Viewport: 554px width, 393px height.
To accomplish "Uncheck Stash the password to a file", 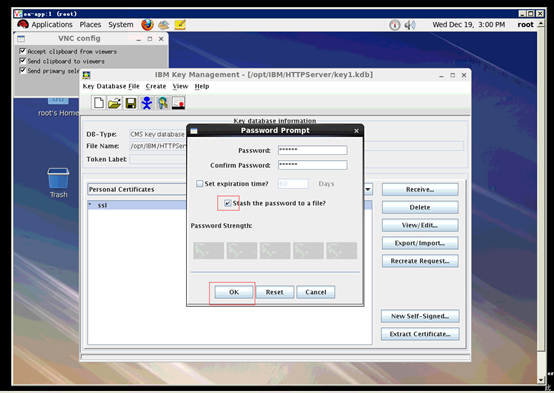I will pos(228,203).
